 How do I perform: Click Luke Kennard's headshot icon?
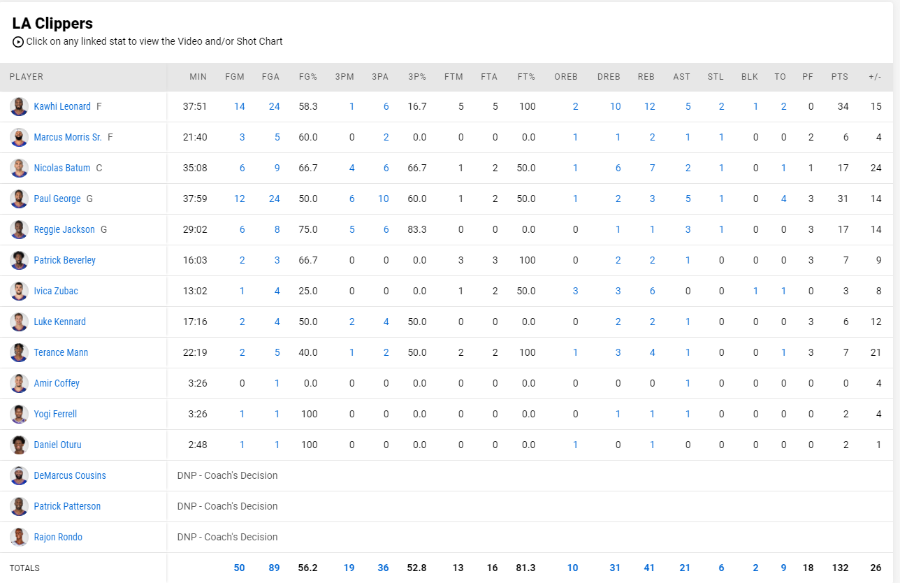[19, 321]
